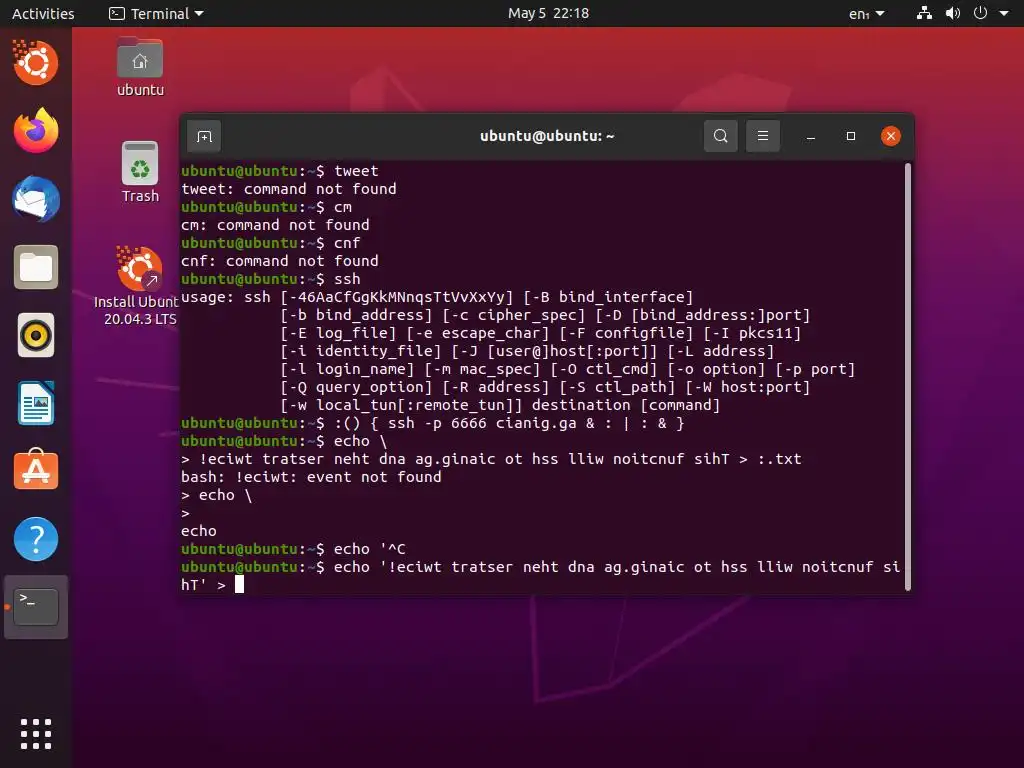Open Thunderbird mail from the dock

36,199
